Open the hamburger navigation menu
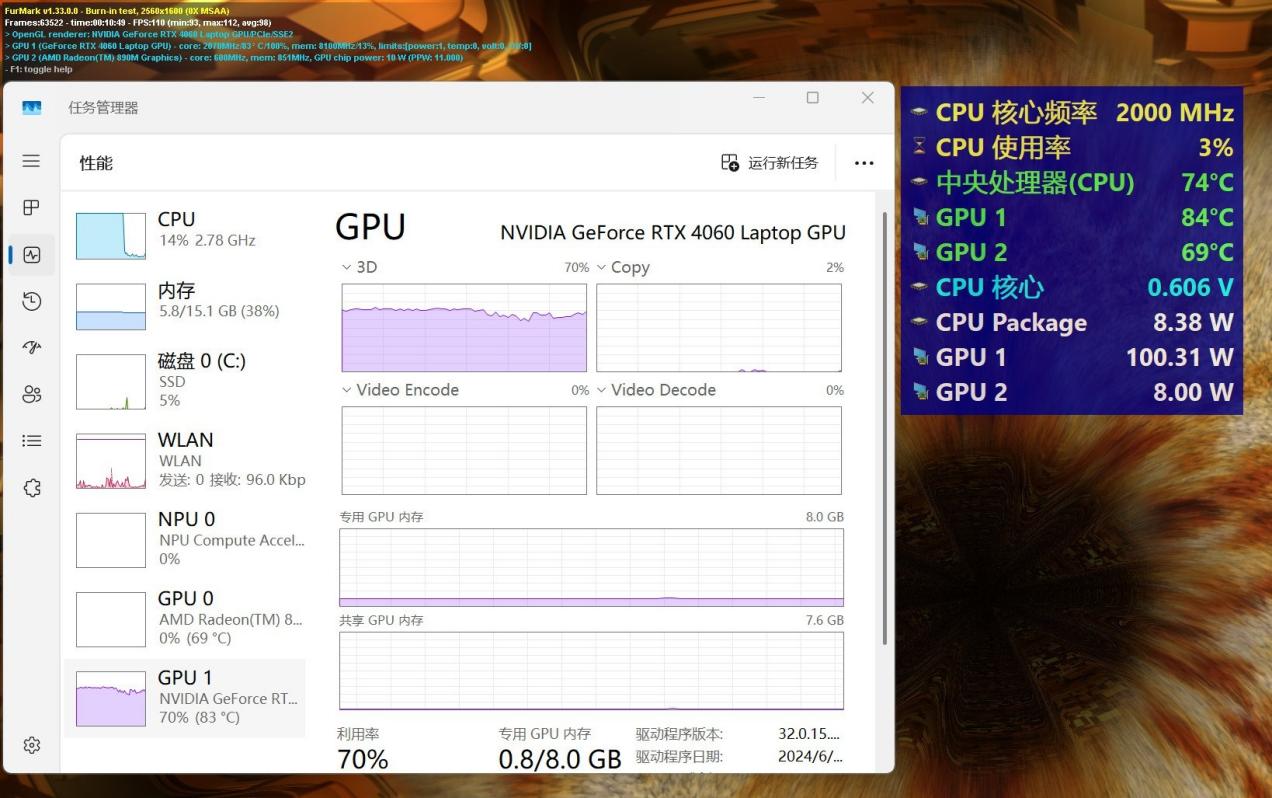The width and height of the screenshot is (1272, 798). coord(31,161)
